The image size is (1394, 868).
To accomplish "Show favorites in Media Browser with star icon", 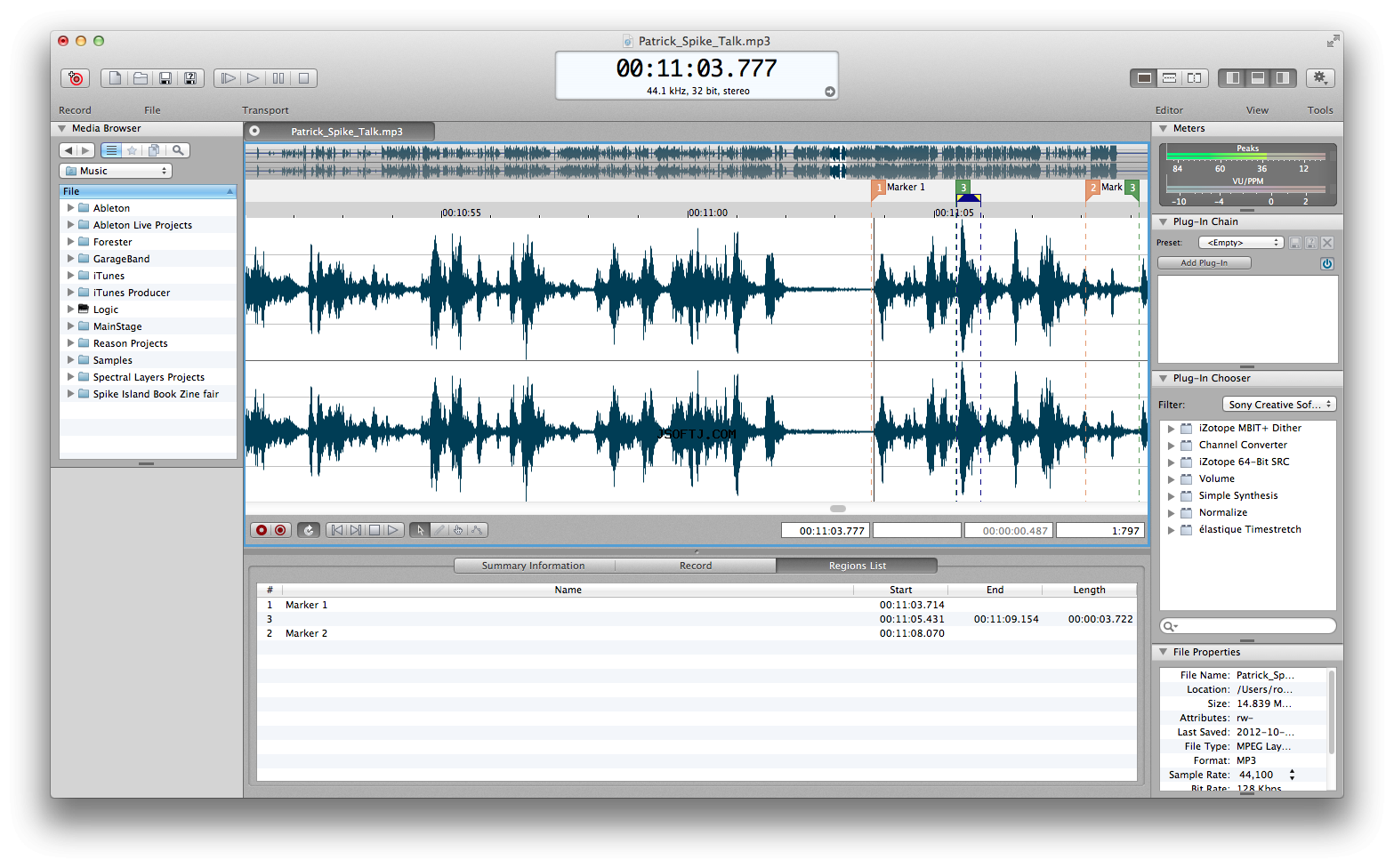I will tap(132, 150).
